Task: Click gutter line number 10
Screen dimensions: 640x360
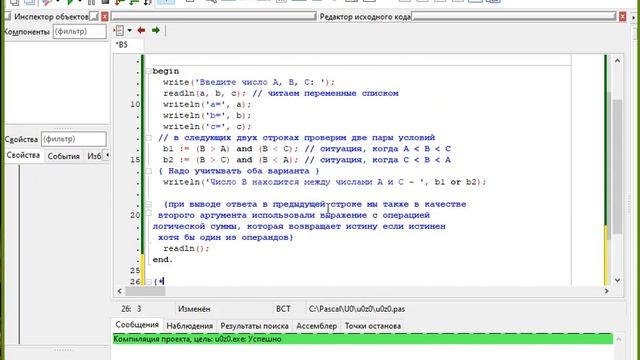Action: 135,104
